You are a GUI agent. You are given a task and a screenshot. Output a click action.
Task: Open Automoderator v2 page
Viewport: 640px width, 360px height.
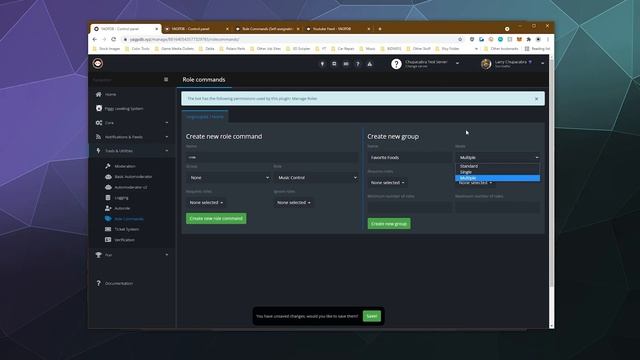coord(131,187)
